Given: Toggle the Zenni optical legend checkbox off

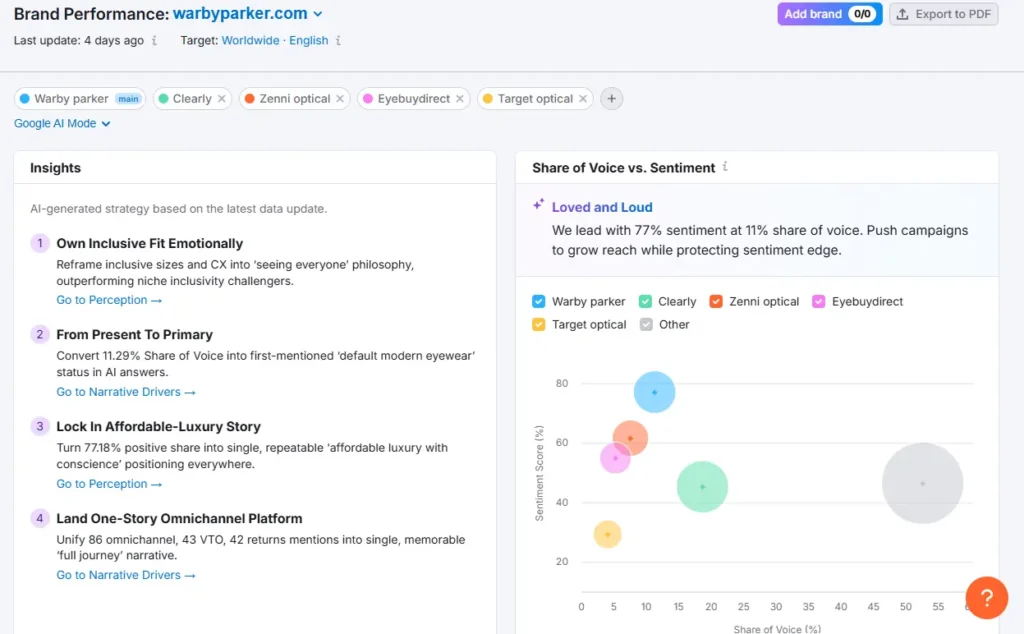Looking at the screenshot, I should [x=715, y=300].
